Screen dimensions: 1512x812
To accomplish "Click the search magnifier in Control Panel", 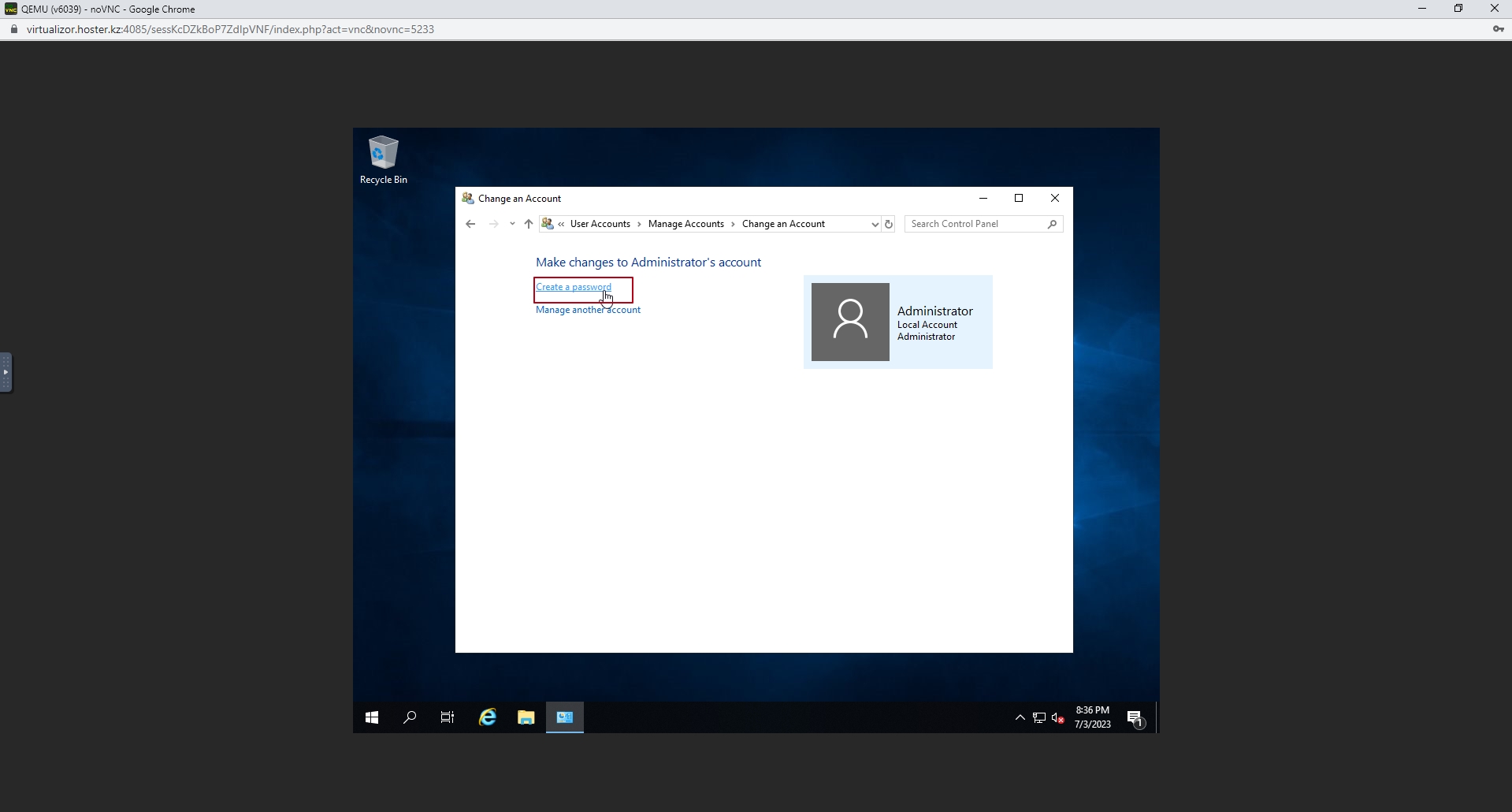I will click(x=1052, y=224).
